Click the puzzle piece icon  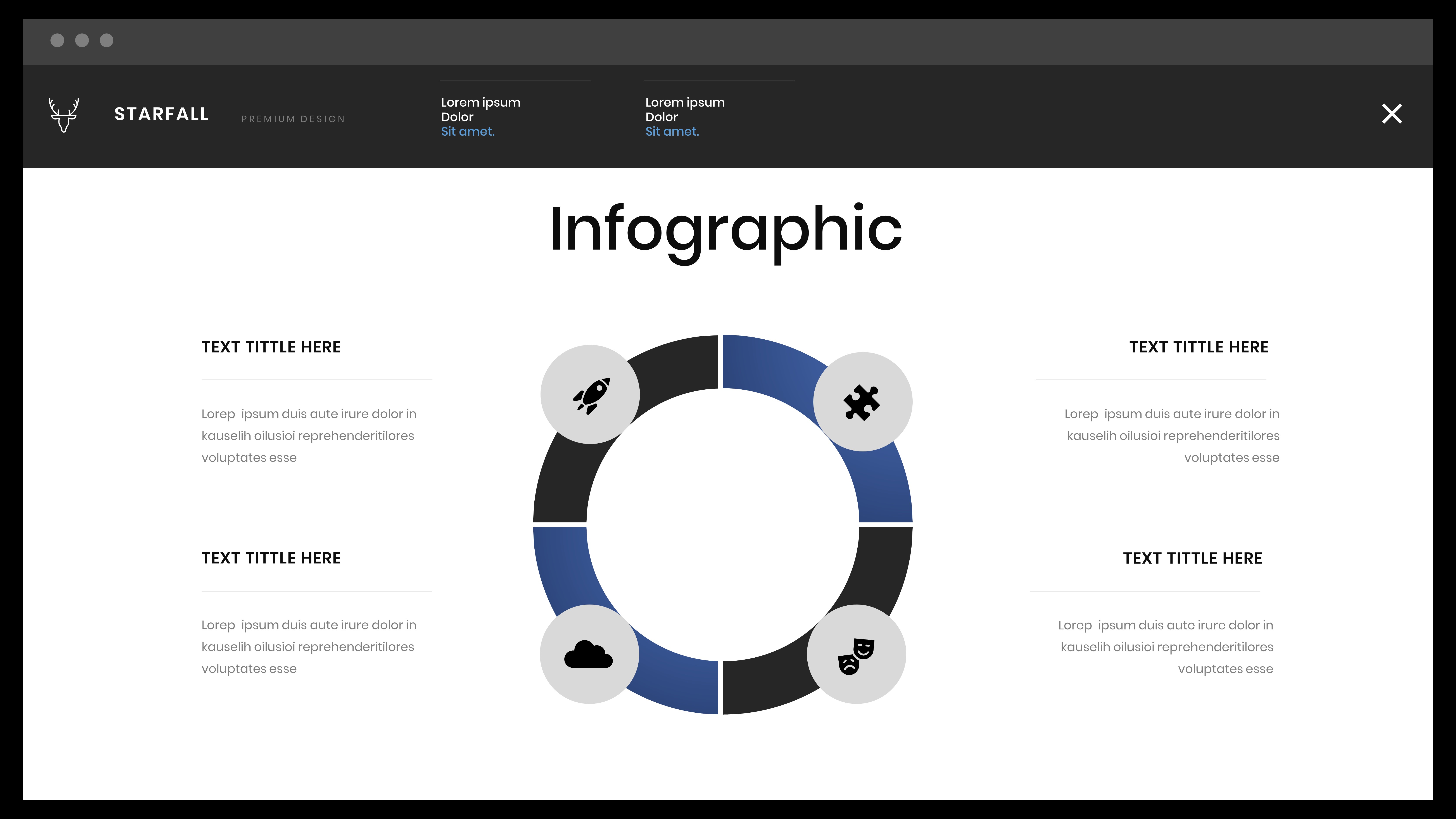pyautogui.click(x=862, y=402)
